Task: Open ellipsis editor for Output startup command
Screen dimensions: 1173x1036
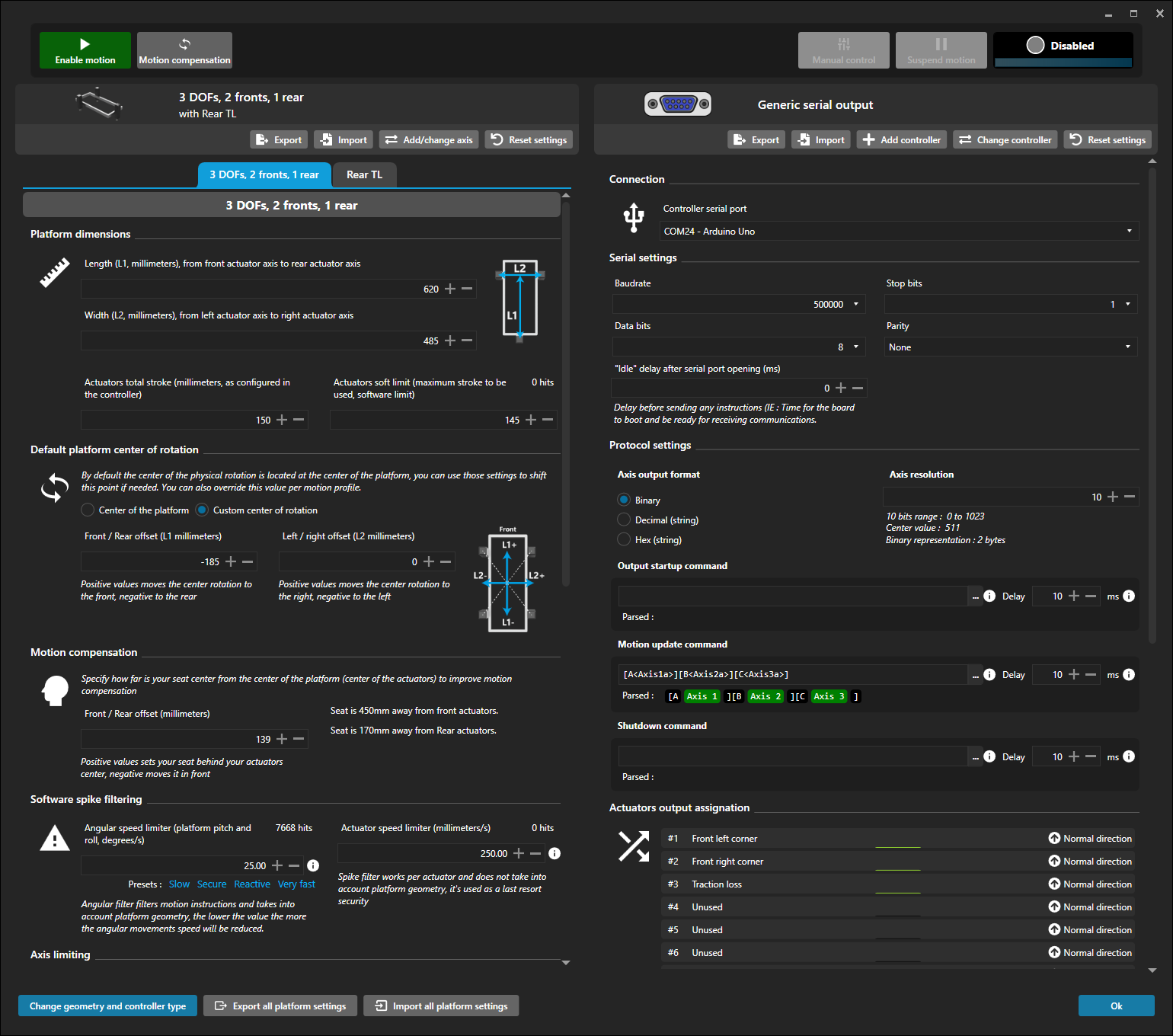Action: click(976, 596)
